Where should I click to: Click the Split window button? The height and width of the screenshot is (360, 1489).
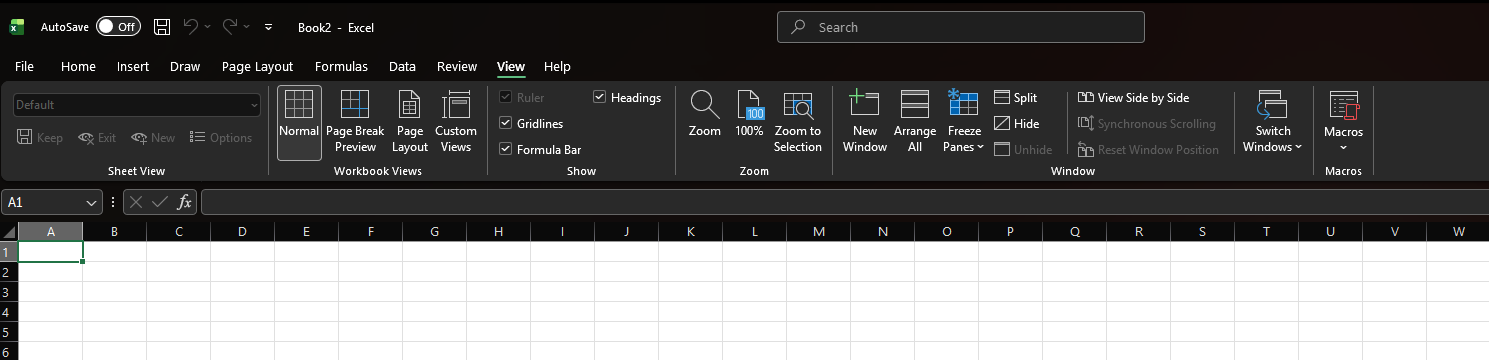(x=1016, y=98)
